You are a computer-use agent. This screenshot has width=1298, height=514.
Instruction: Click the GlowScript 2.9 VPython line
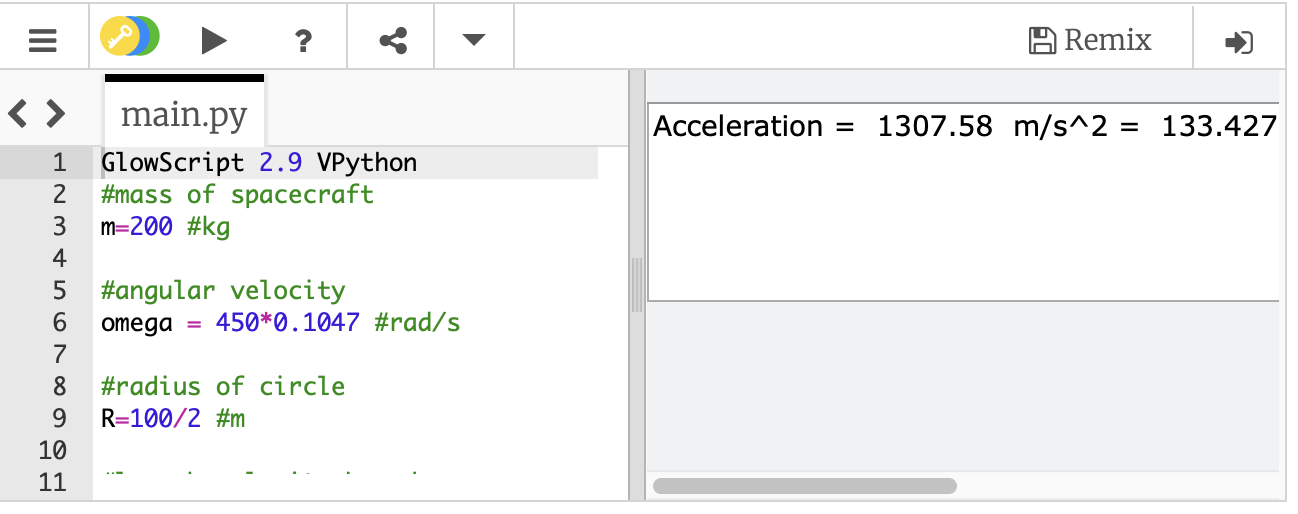tap(259, 162)
